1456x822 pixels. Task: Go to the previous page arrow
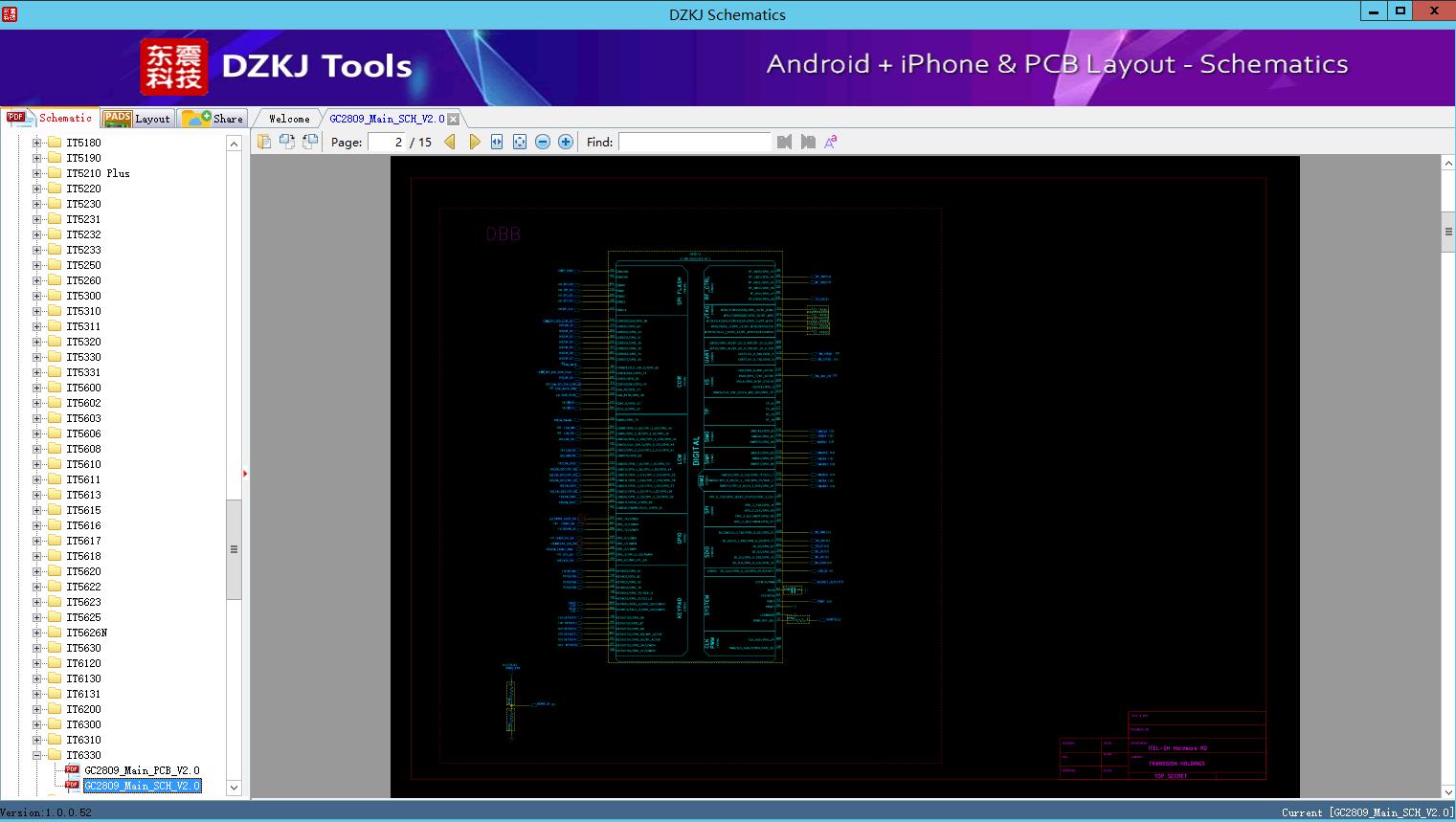450,142
